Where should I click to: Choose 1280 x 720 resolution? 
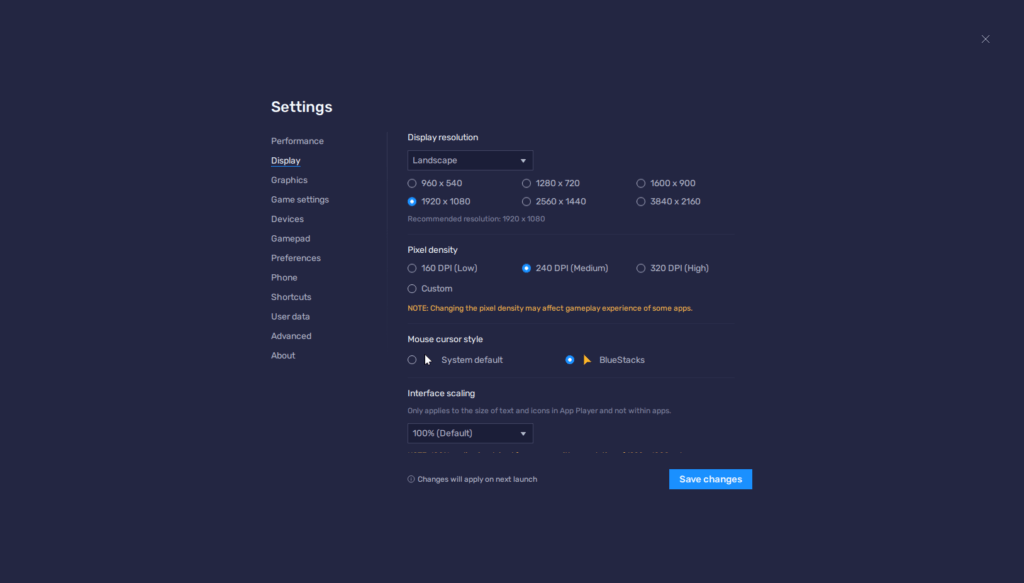526,183
